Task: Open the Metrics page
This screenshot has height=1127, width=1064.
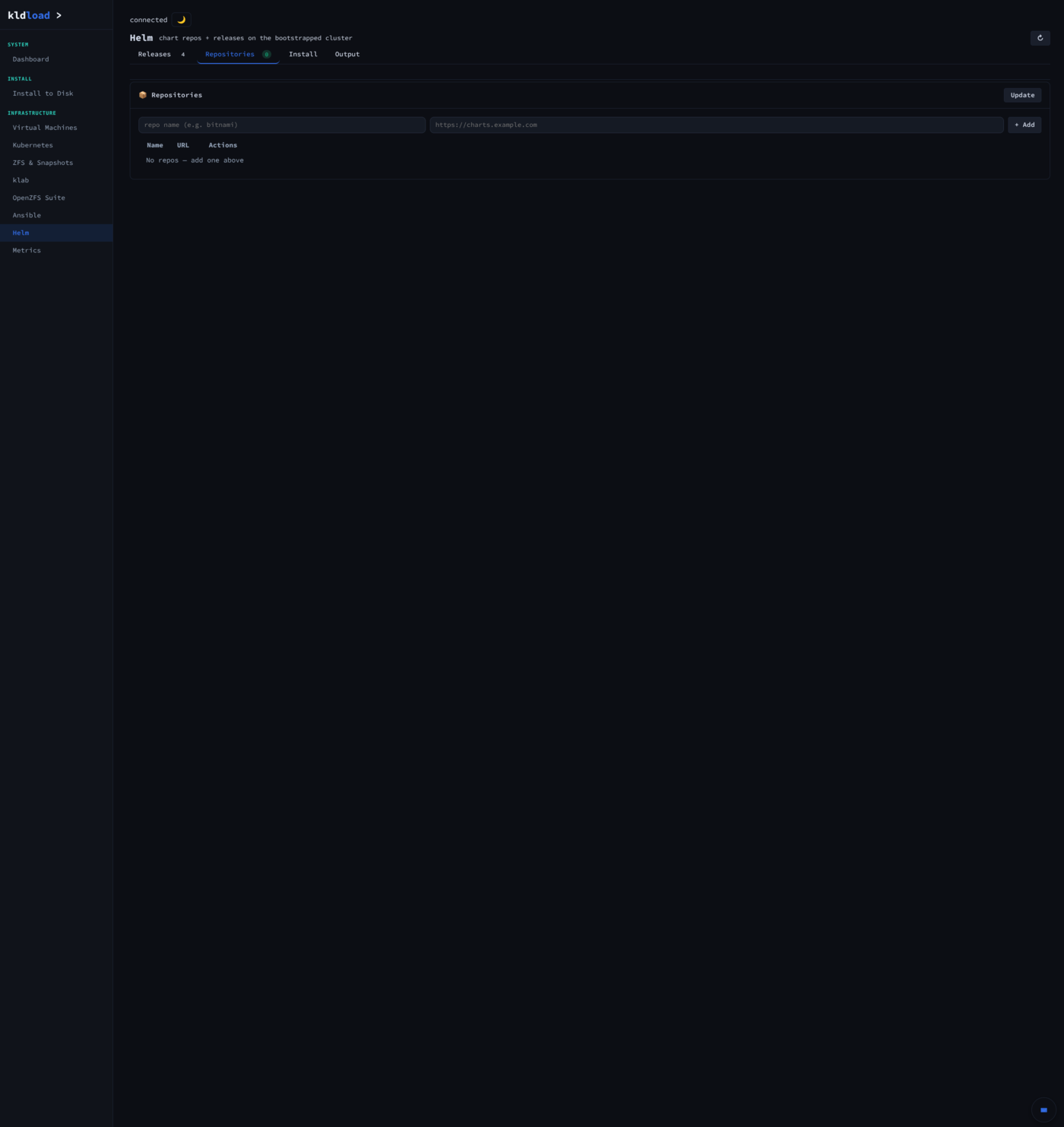Action: [x=56, y=250]
